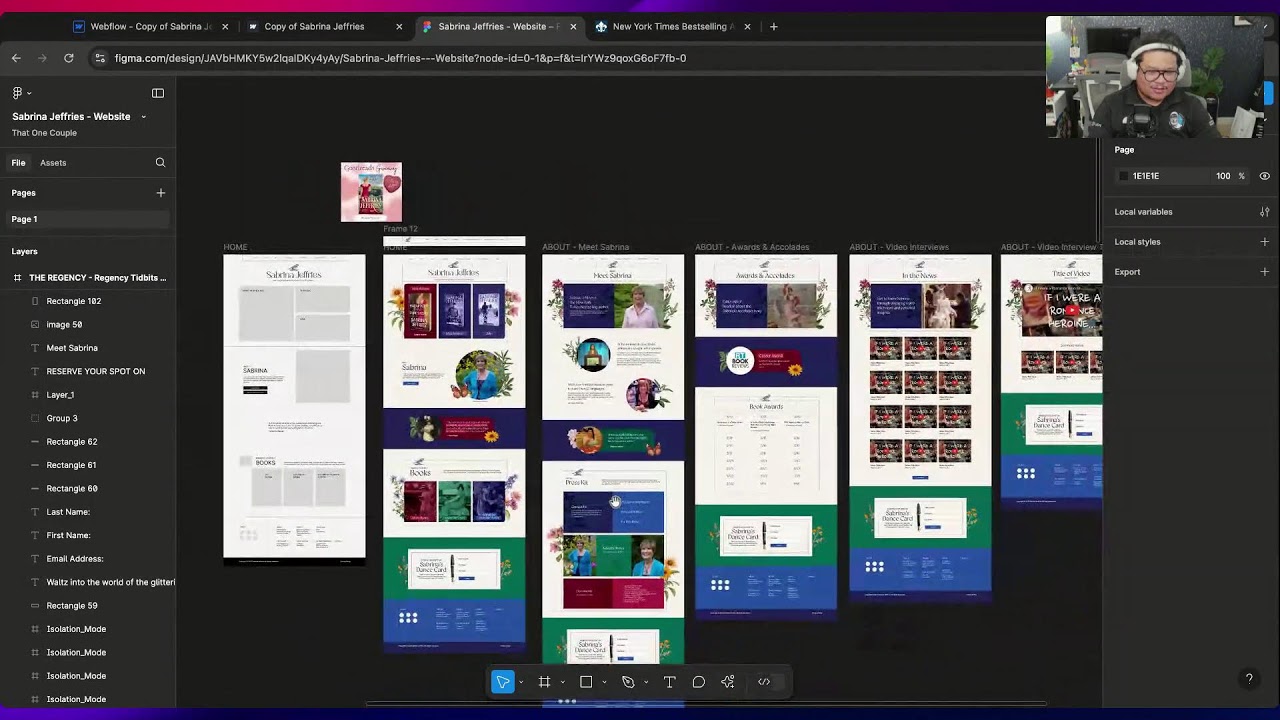Search layers with the magnifier icon

[160, 163]
